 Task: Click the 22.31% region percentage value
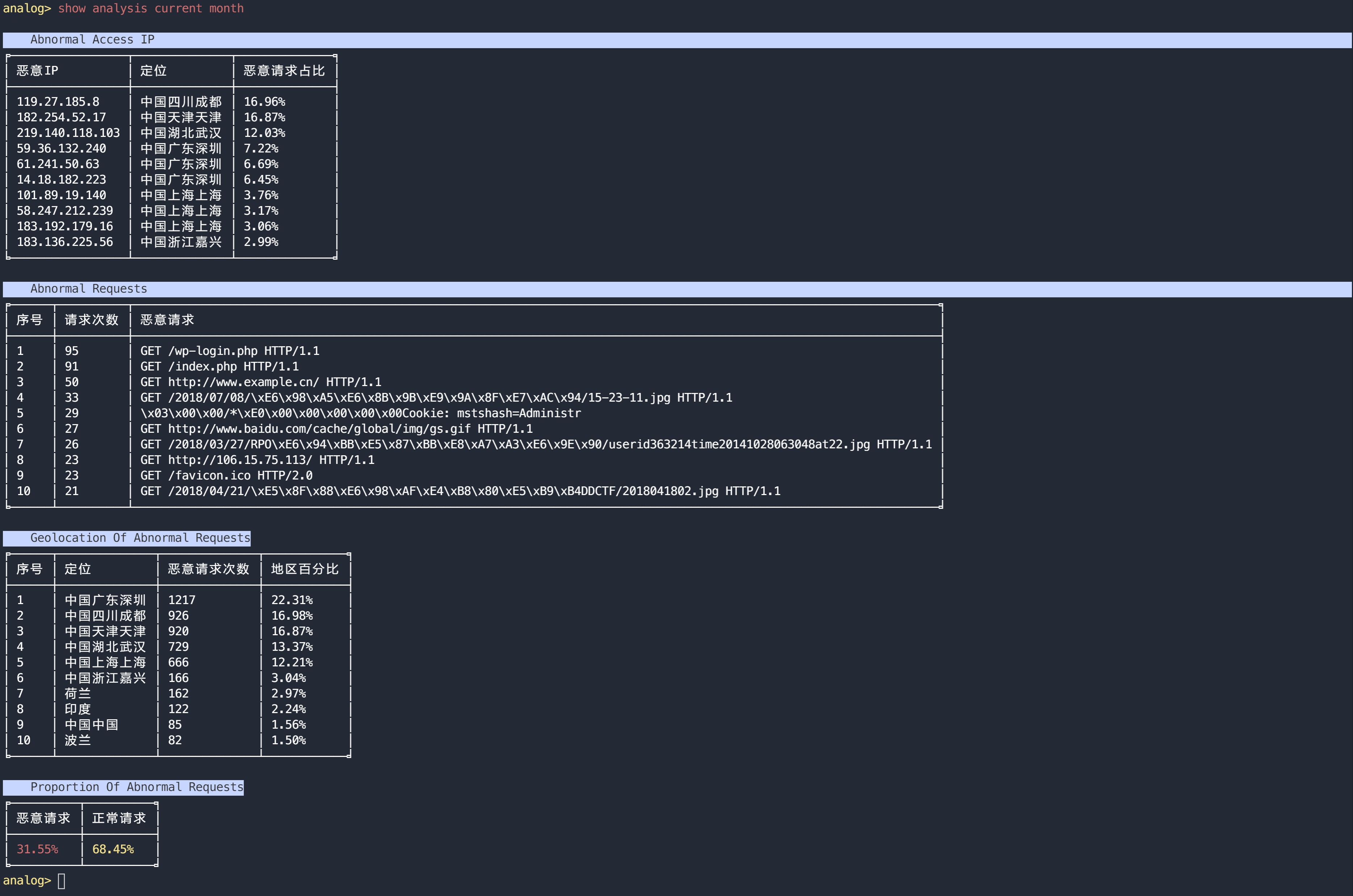click(292, 600)
